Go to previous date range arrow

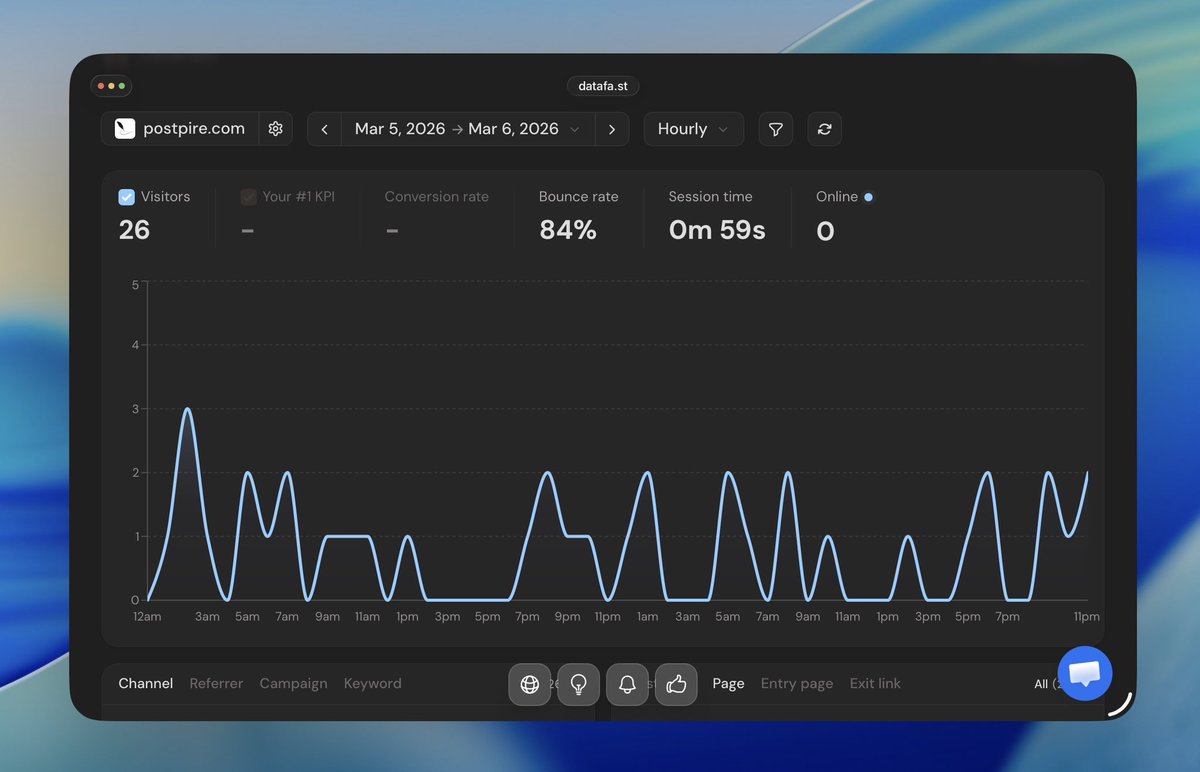pyautogui.click(x=324, y=129)
